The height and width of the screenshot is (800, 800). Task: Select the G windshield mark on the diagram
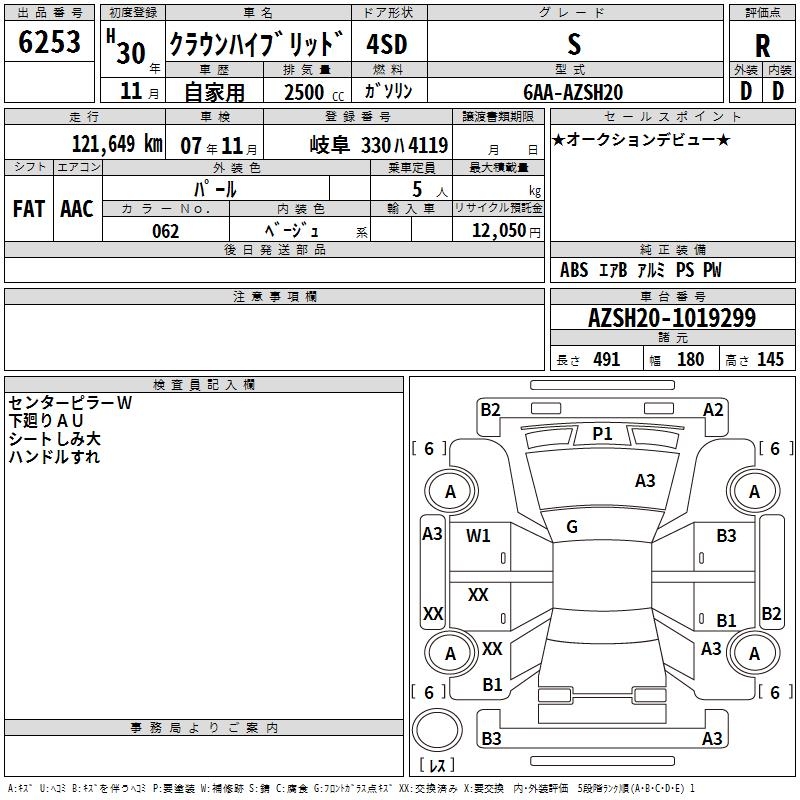coord(572,527)
